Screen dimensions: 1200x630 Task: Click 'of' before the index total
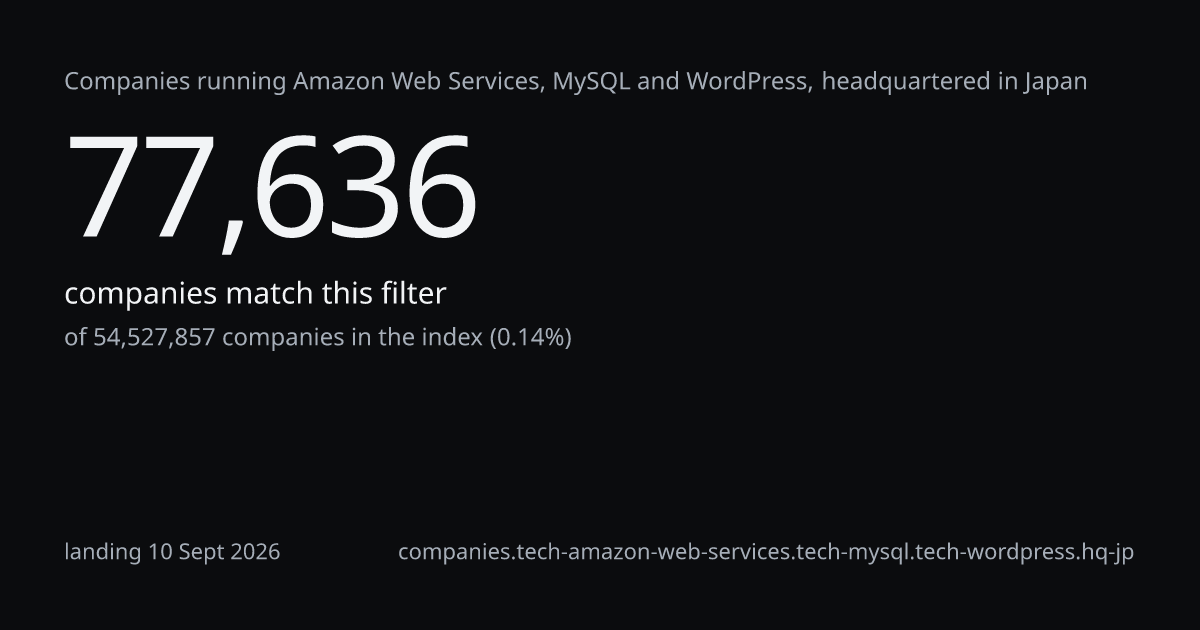(x=76, y=337)
